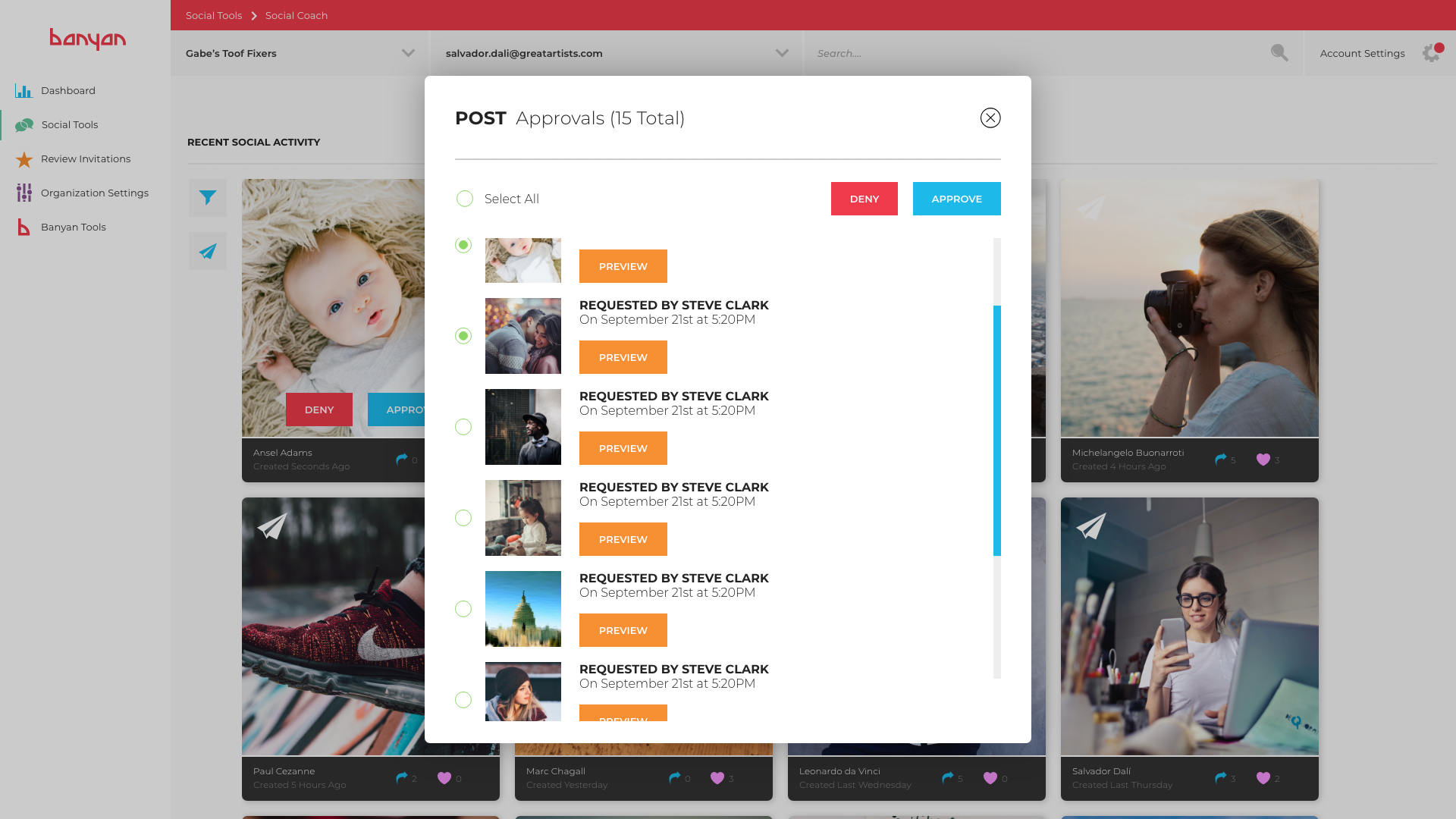Click the Organization Settings sliders icon
1456x819 pixels.
click(24, 193)
